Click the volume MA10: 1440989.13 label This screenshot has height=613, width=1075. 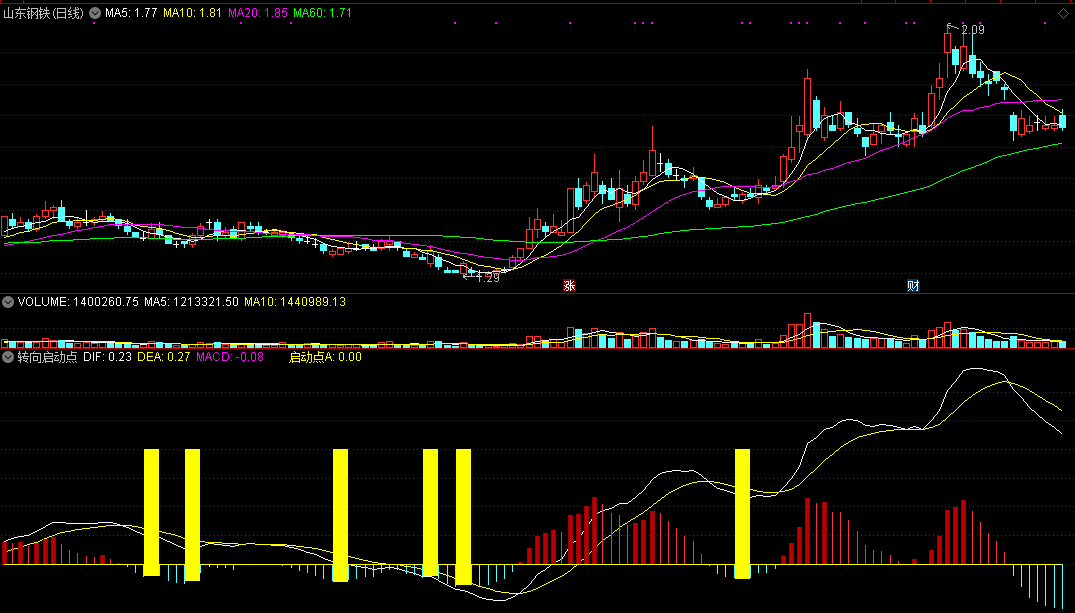[295, 302]
